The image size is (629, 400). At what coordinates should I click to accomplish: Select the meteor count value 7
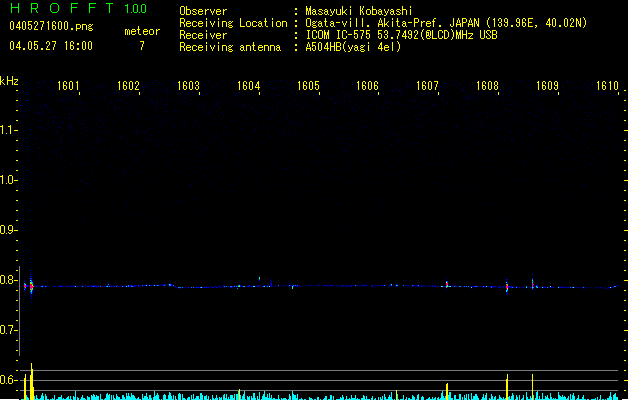142,46
